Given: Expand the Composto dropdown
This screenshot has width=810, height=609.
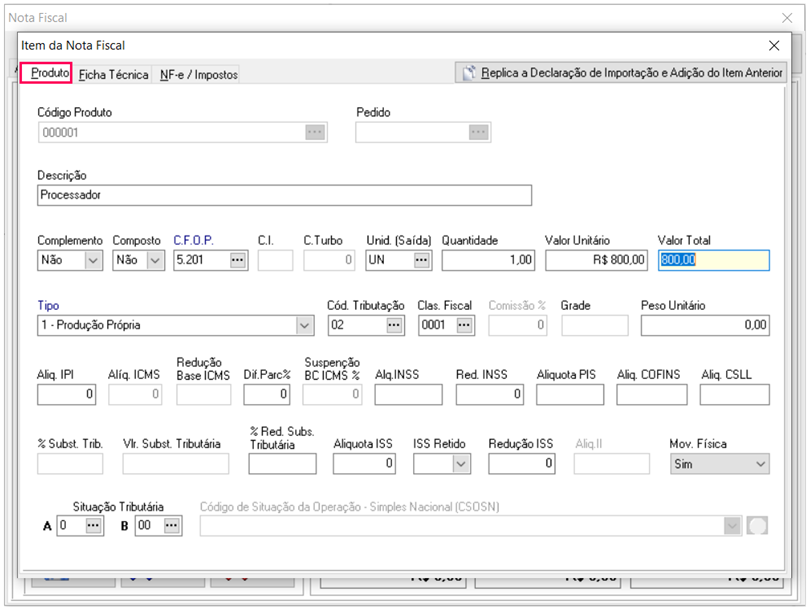Looking at the screenshot, I should (155, 260).
